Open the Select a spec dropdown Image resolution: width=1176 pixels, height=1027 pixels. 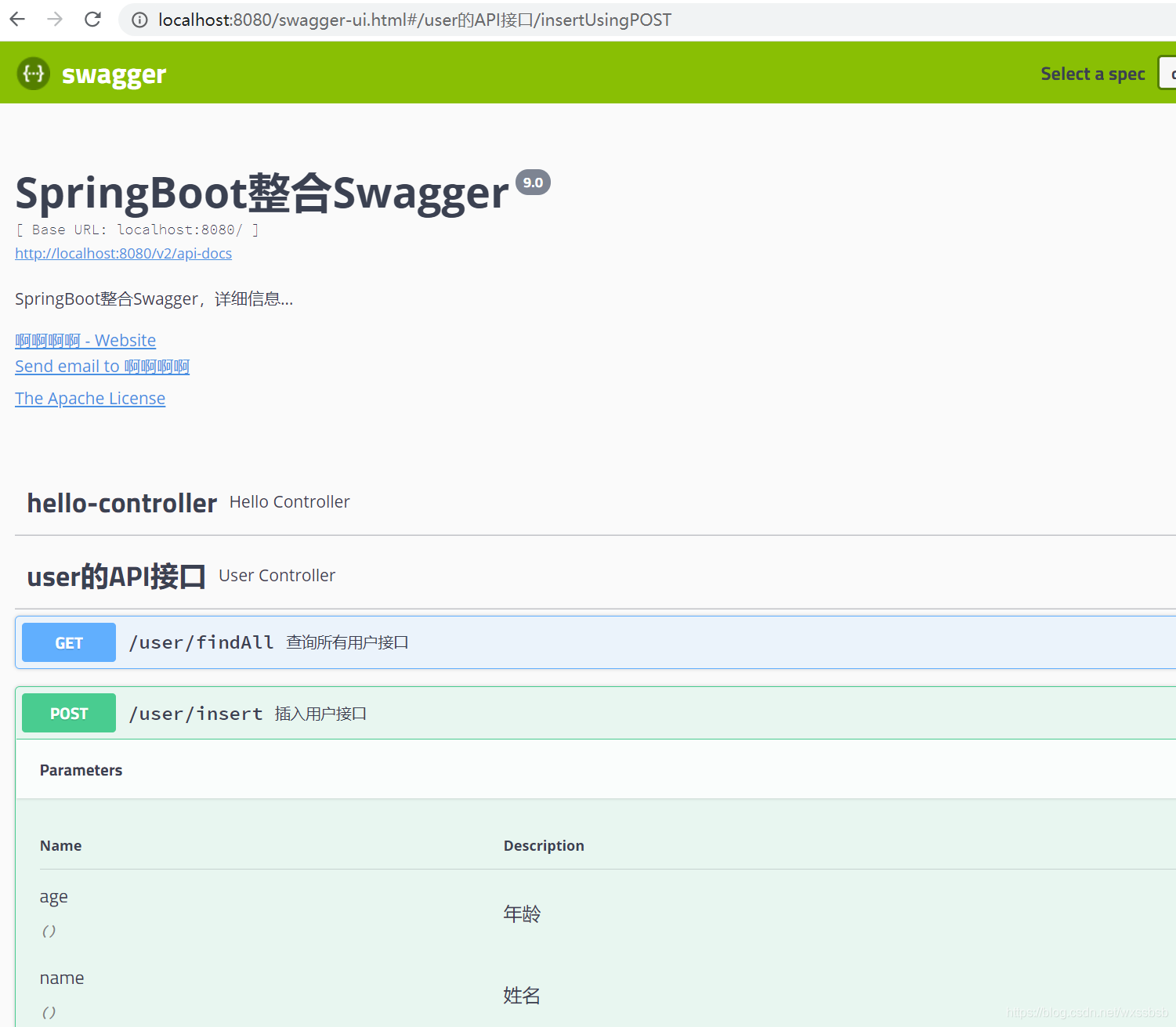(x=1167, y=73)
